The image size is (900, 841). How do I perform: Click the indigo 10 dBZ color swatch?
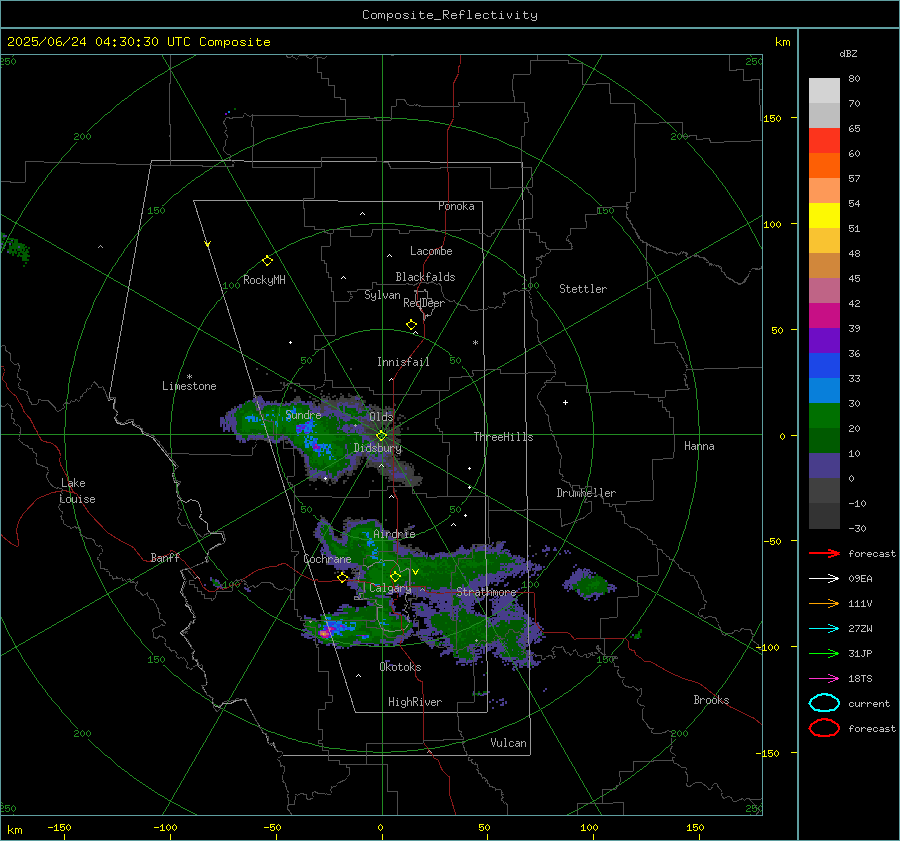[824, 466]
